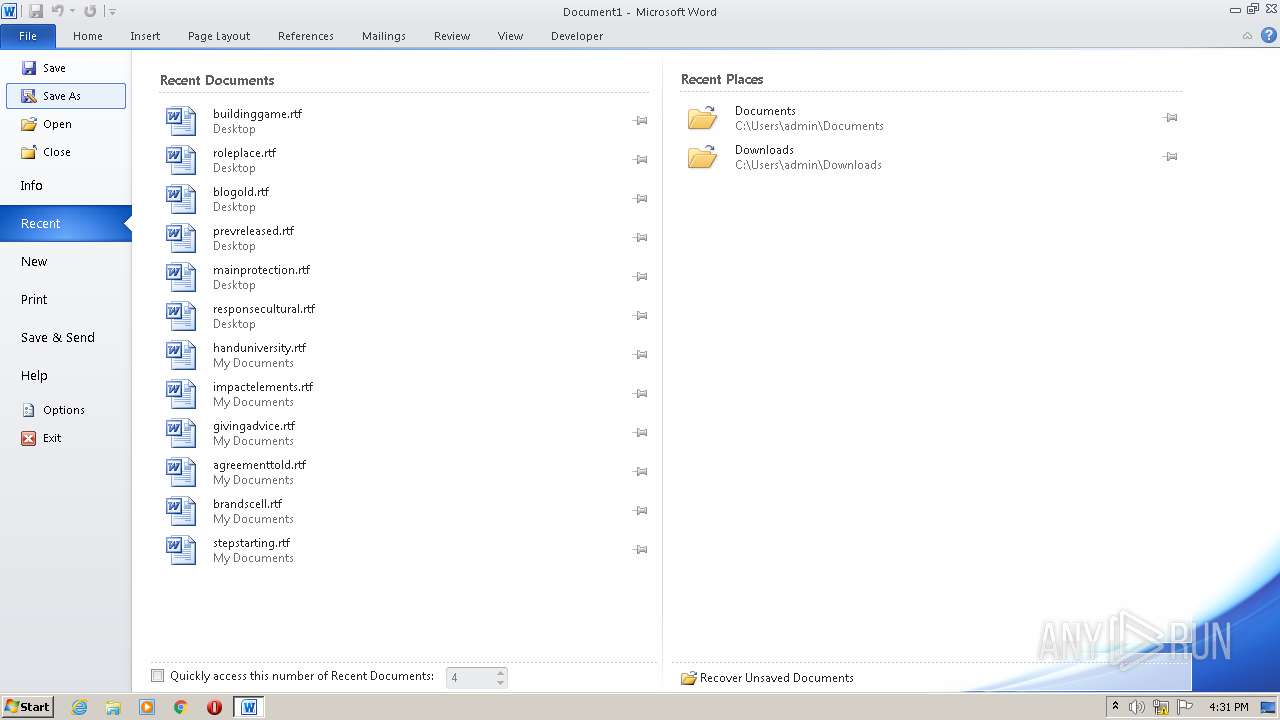Click the Undo icon in title bar
This screenshot has width=1280, height=720.
coord(57,11)
